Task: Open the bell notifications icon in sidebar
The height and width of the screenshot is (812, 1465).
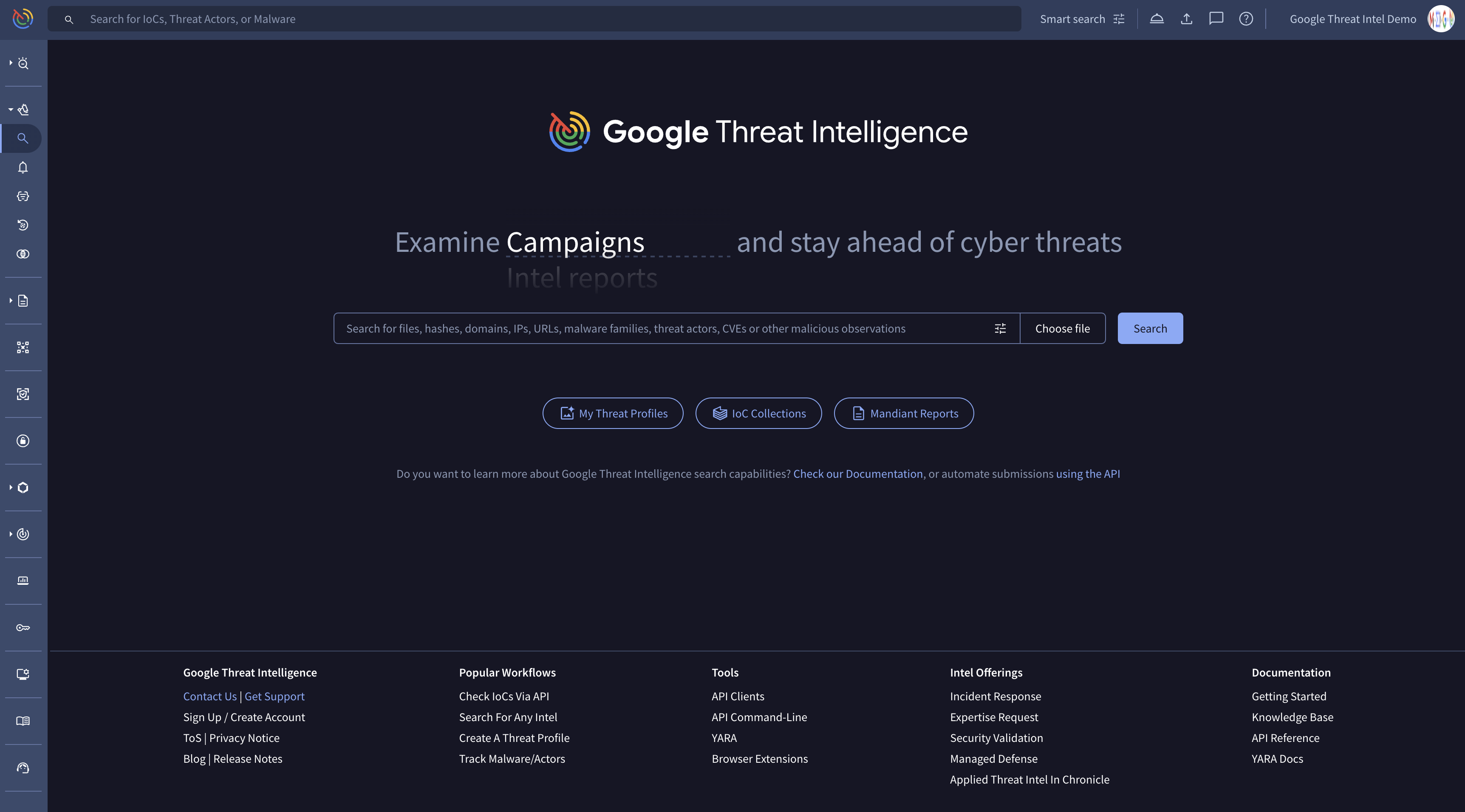Action: tap(23, 167)
